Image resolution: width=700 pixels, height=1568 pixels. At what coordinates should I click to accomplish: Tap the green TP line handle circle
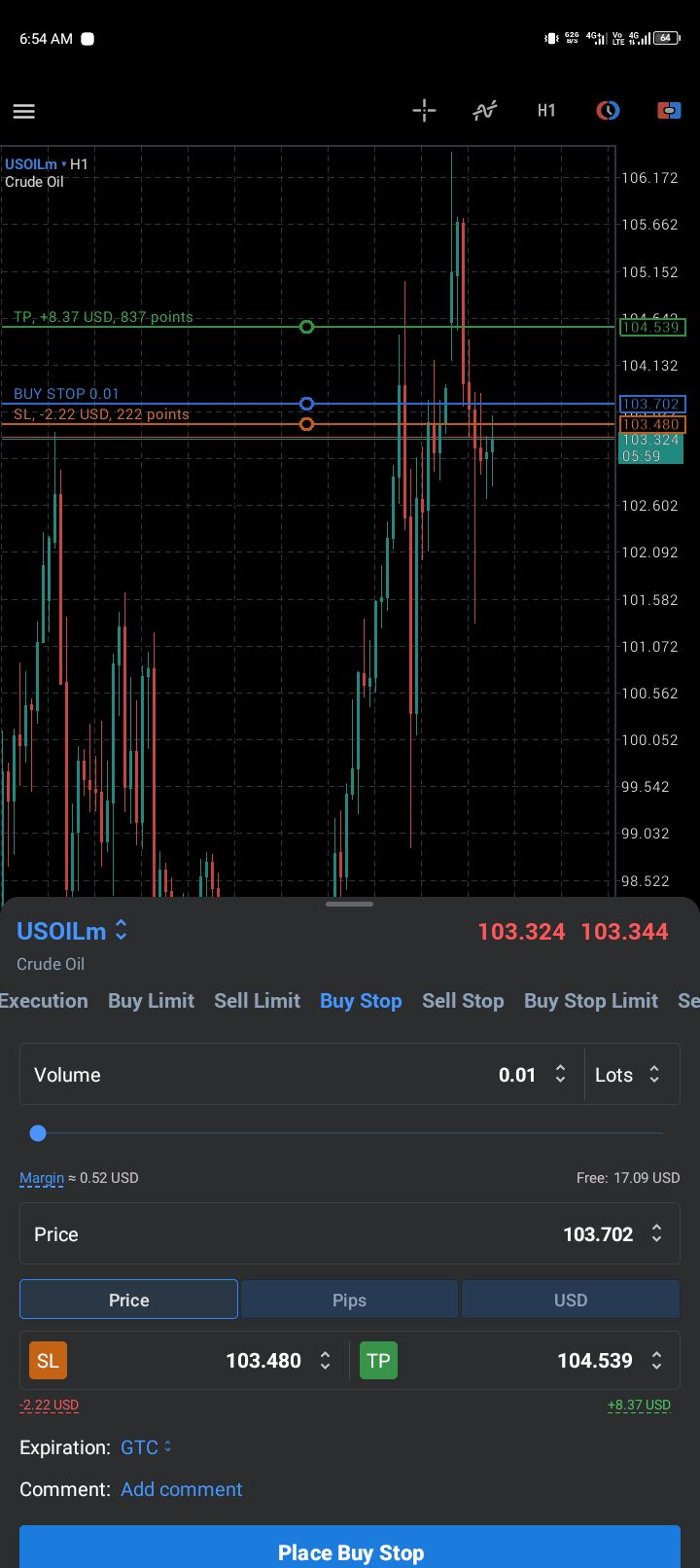[x=306, y=327]
